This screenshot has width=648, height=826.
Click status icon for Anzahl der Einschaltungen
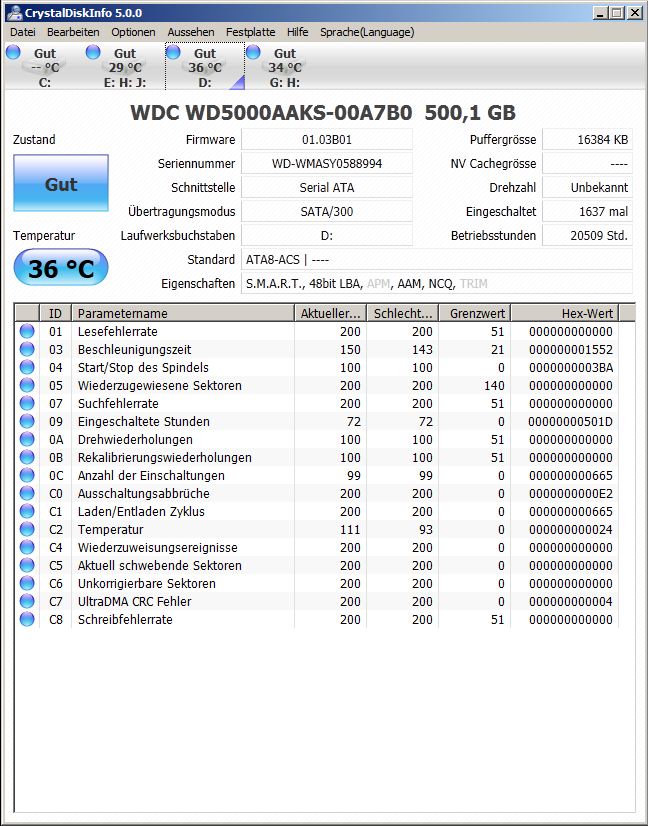point(27,475)
